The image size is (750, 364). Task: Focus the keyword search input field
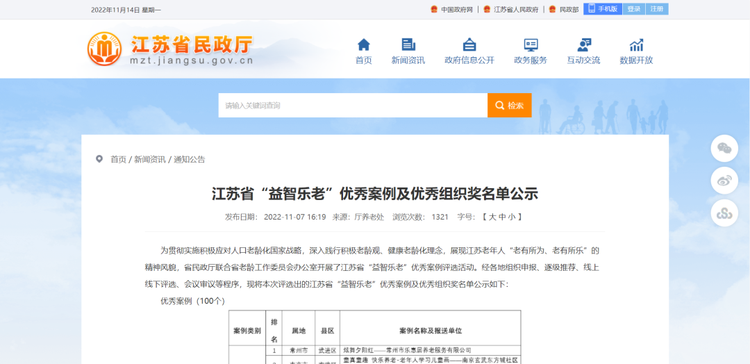click(x=353, y=105)
